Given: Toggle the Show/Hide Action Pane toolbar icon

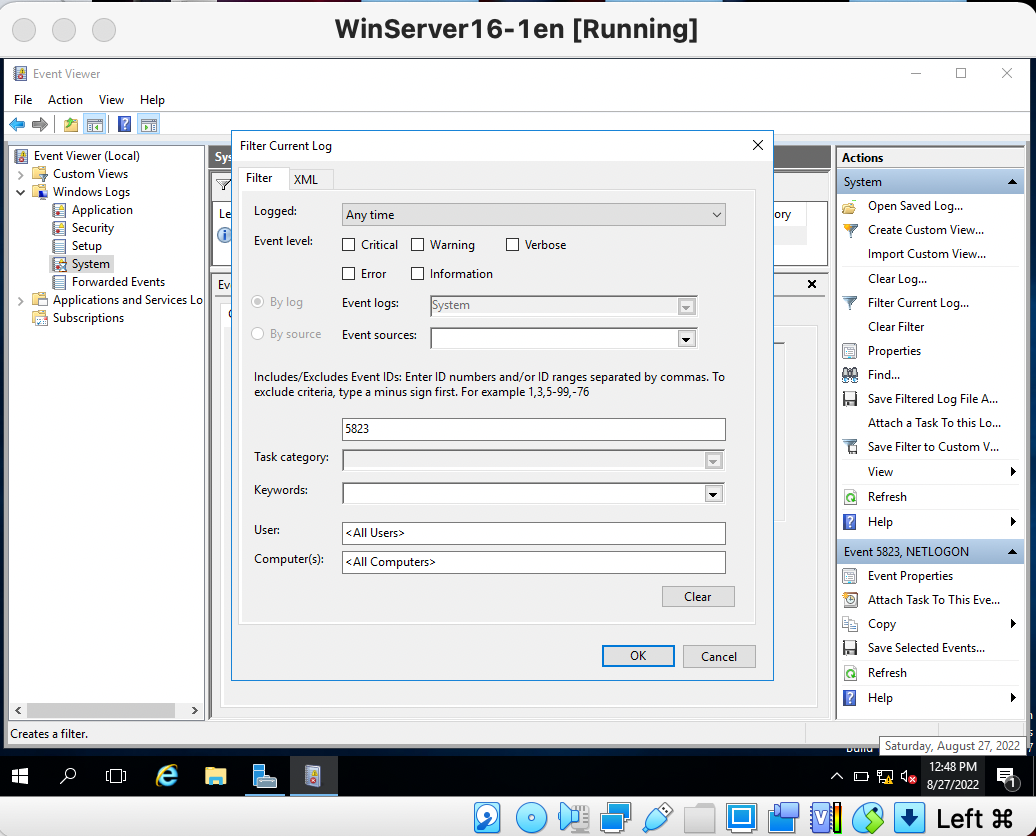Looking at the screenshot, I should pyautogui.click(x=149, y=124).
